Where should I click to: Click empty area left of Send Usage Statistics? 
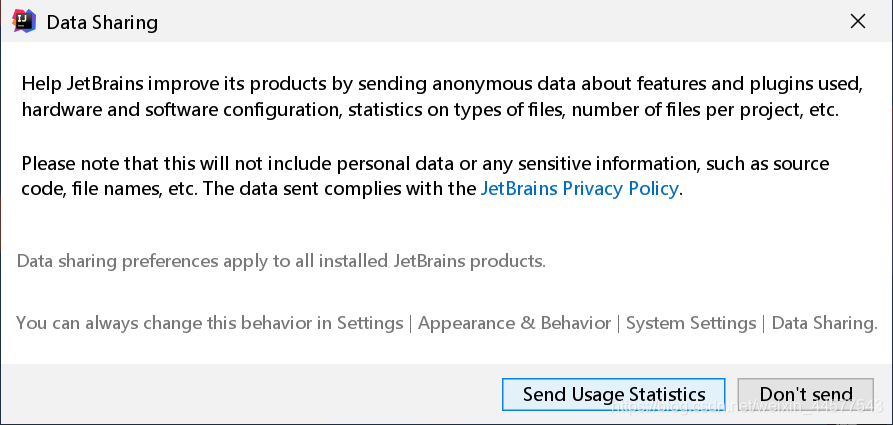(x=250, y=394)
